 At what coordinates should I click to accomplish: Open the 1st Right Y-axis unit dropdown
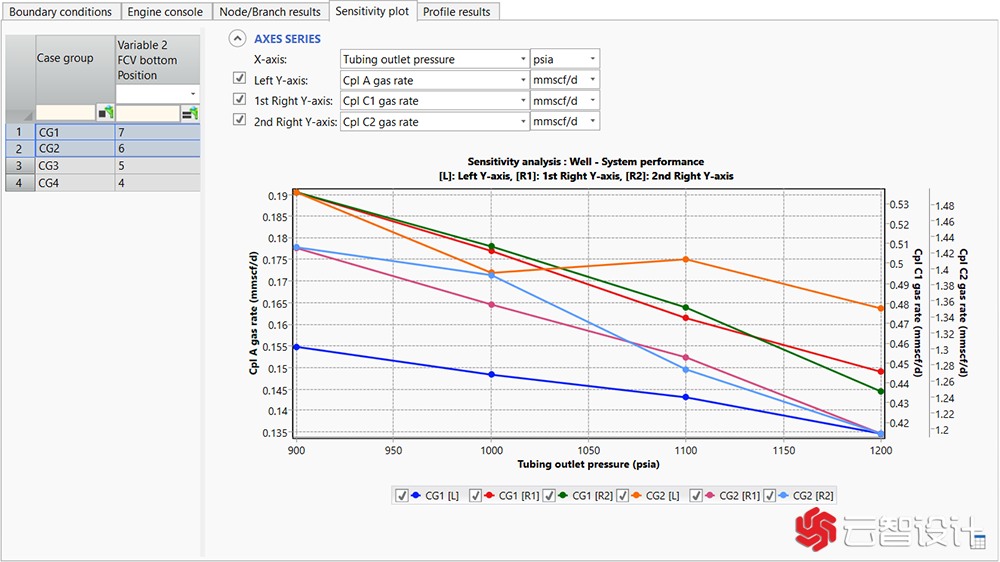pos(565,101)
